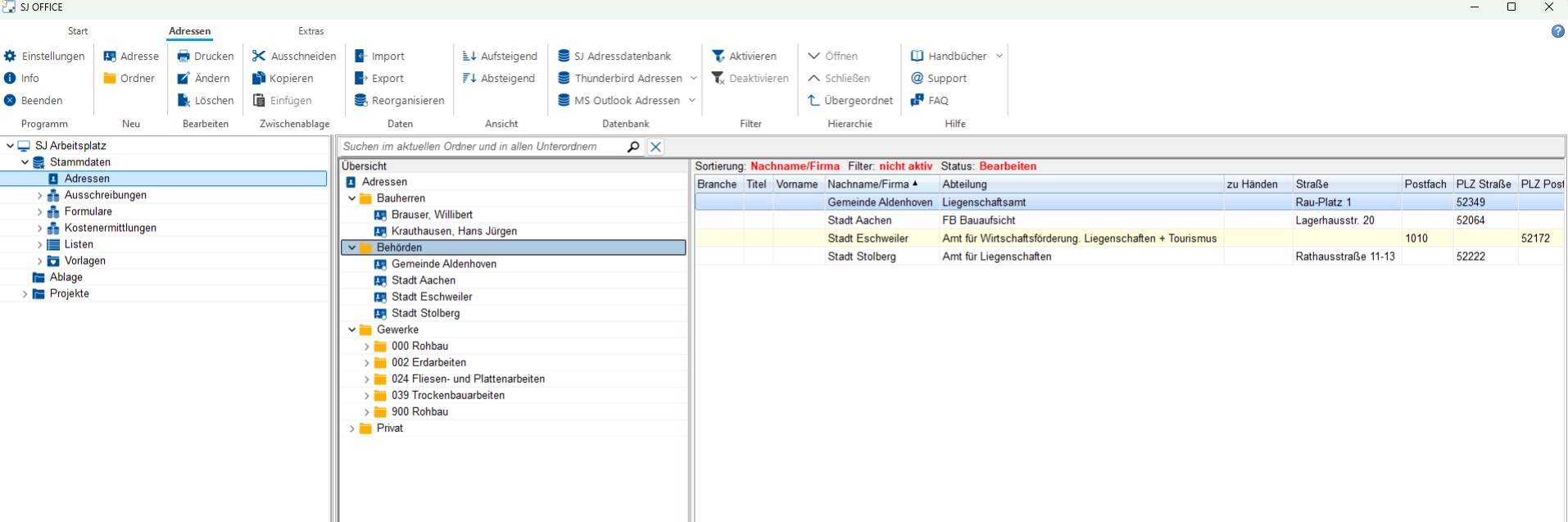1568x522 pixels.
Task: Sort entries with Aufsteigend
Action: [500, 56]
